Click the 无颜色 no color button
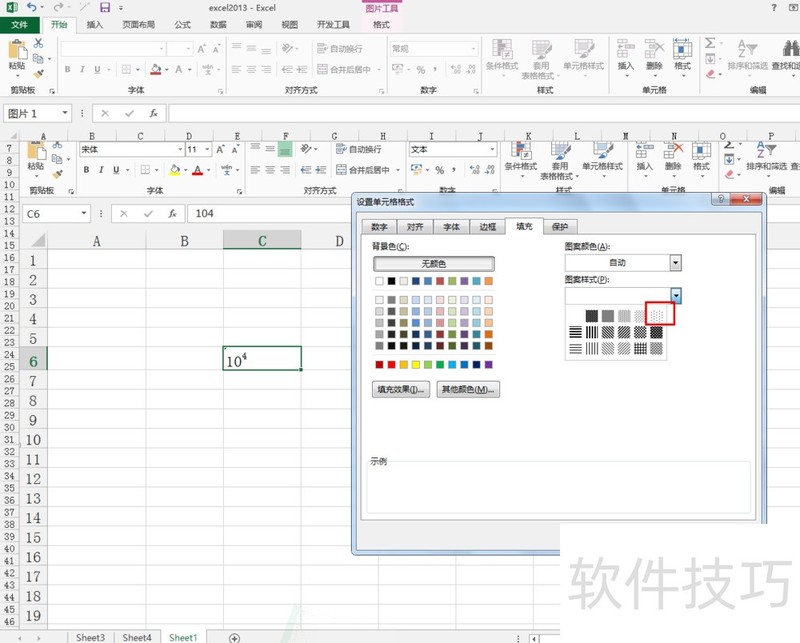Image resolution: width=800 pixels, height=643 pixels. (434, 264)
